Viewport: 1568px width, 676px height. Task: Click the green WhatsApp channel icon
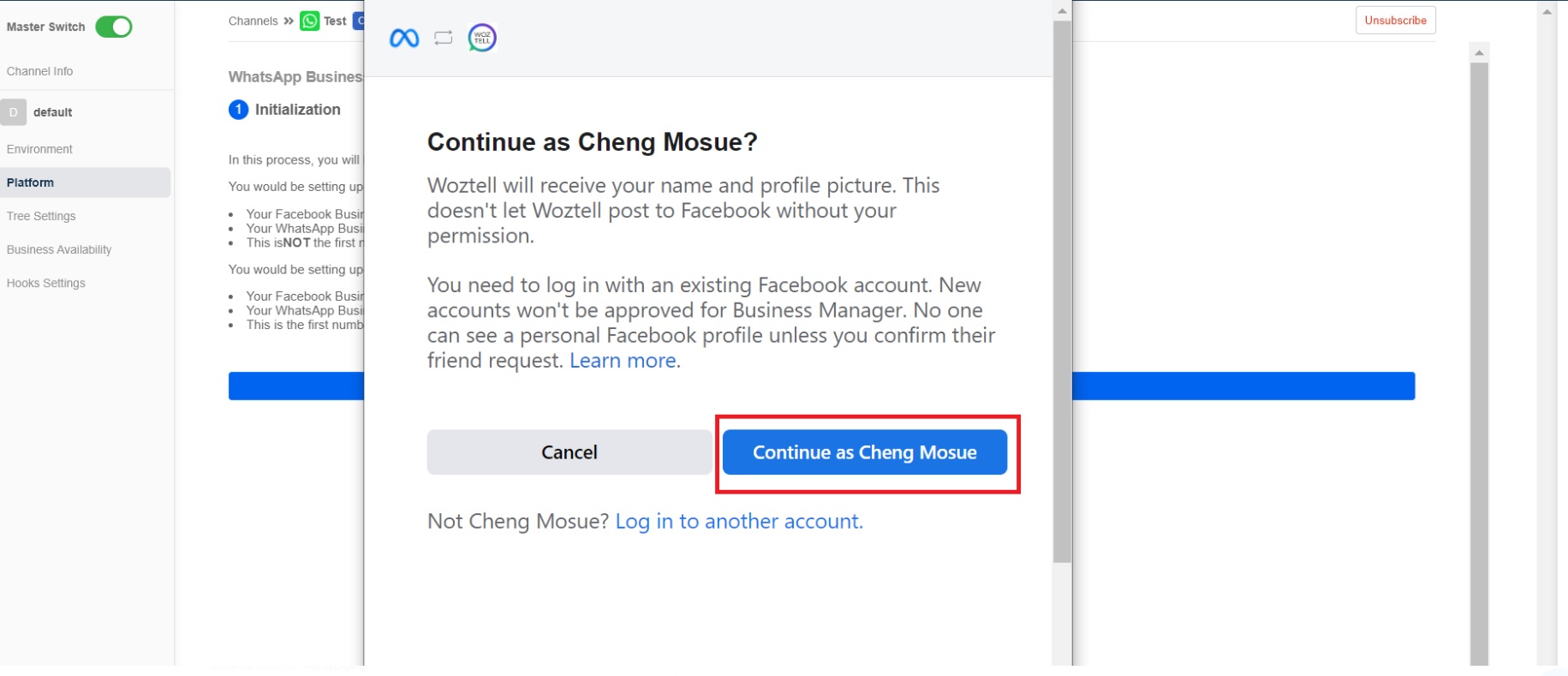pyautogui.click(x=309, y=21)
